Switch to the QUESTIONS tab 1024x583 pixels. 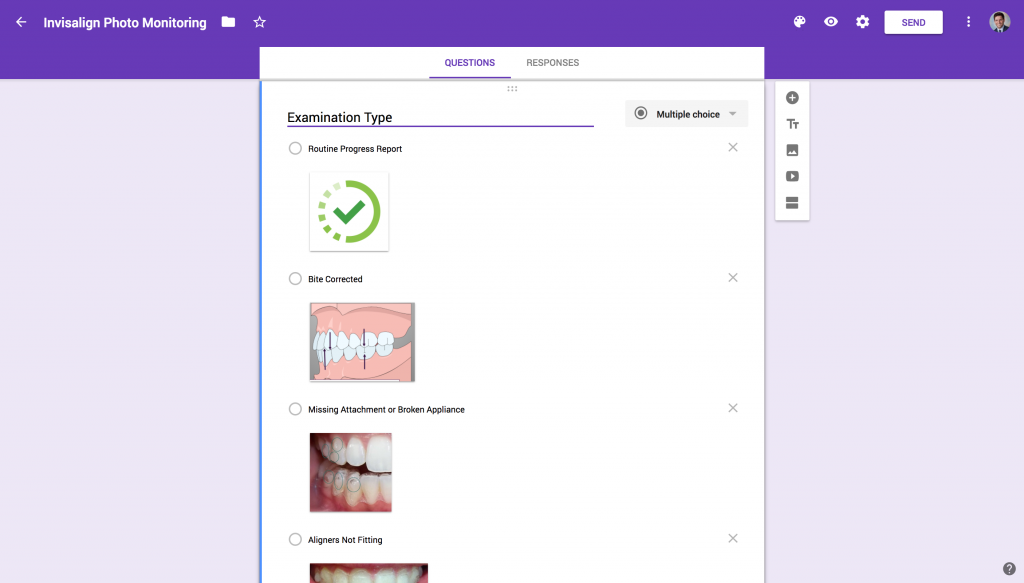tap(470, 63)
